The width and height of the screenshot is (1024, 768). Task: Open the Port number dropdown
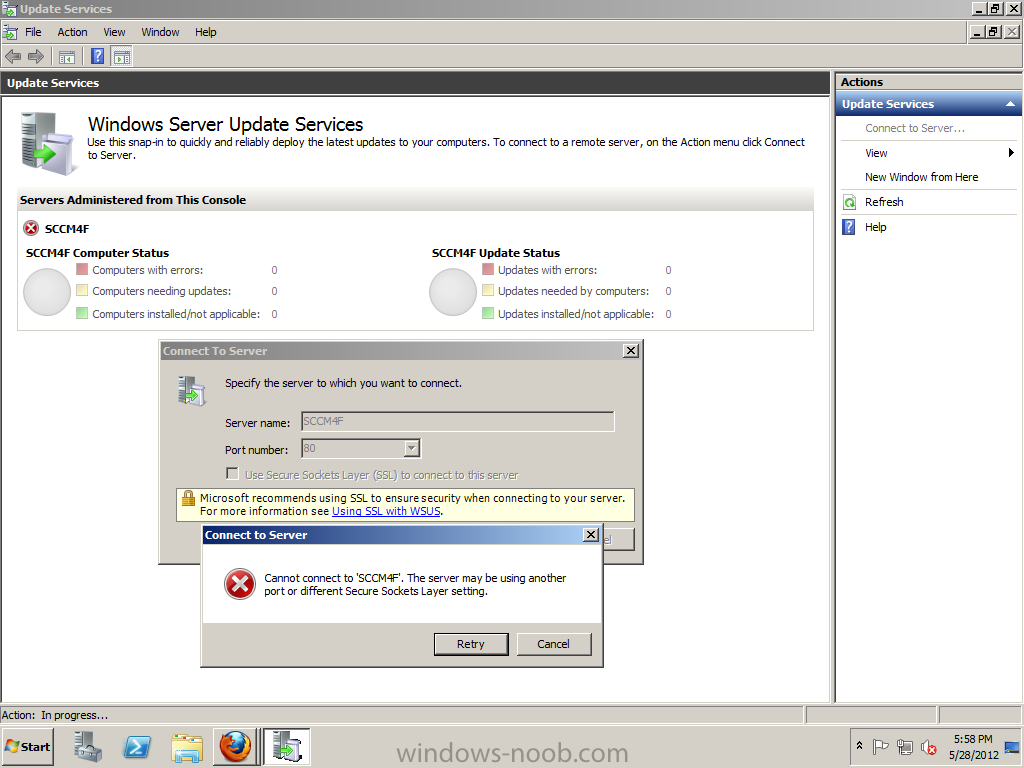[411, 448]
